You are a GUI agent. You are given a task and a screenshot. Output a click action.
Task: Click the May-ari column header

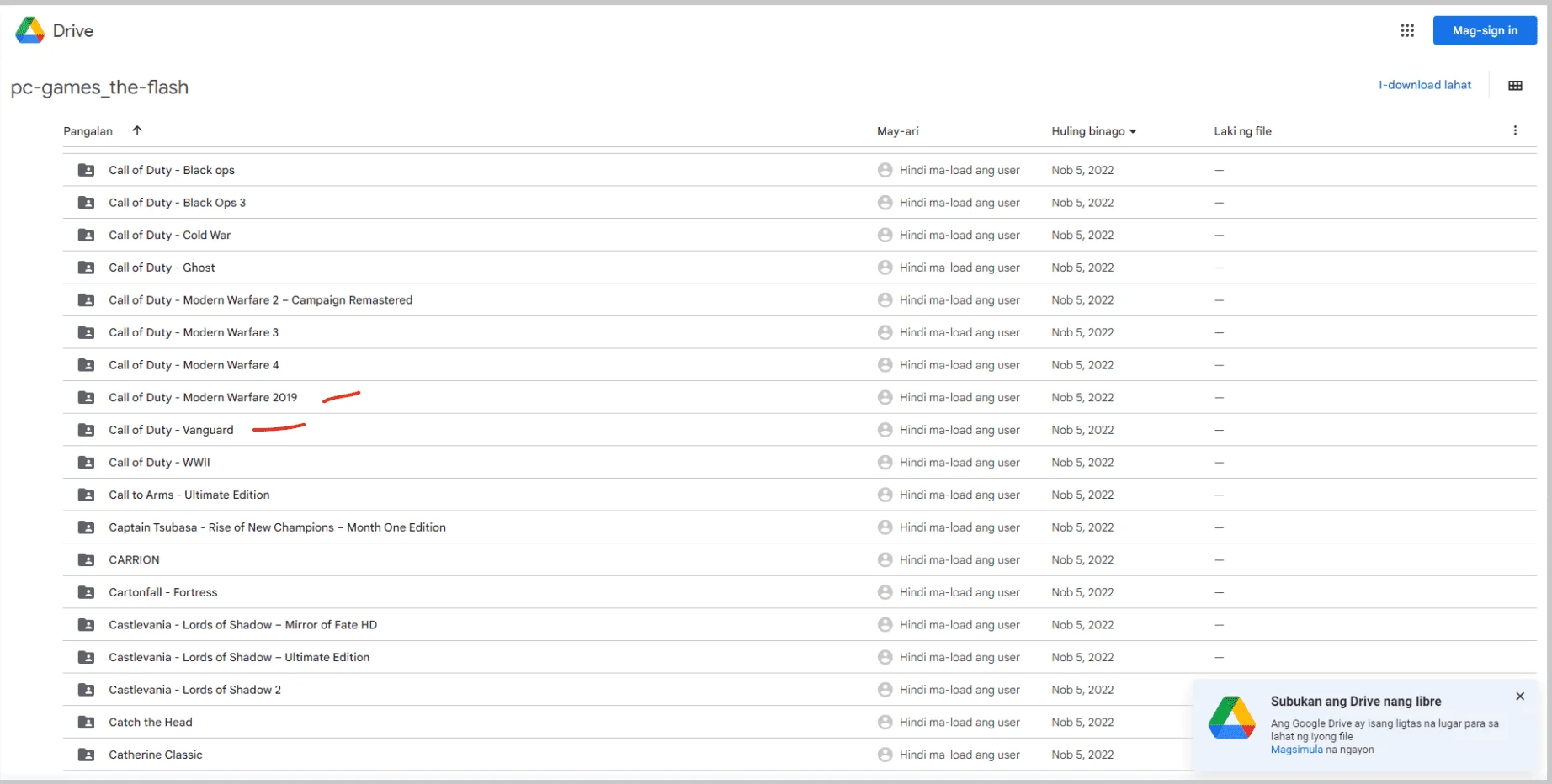point(897,131)
